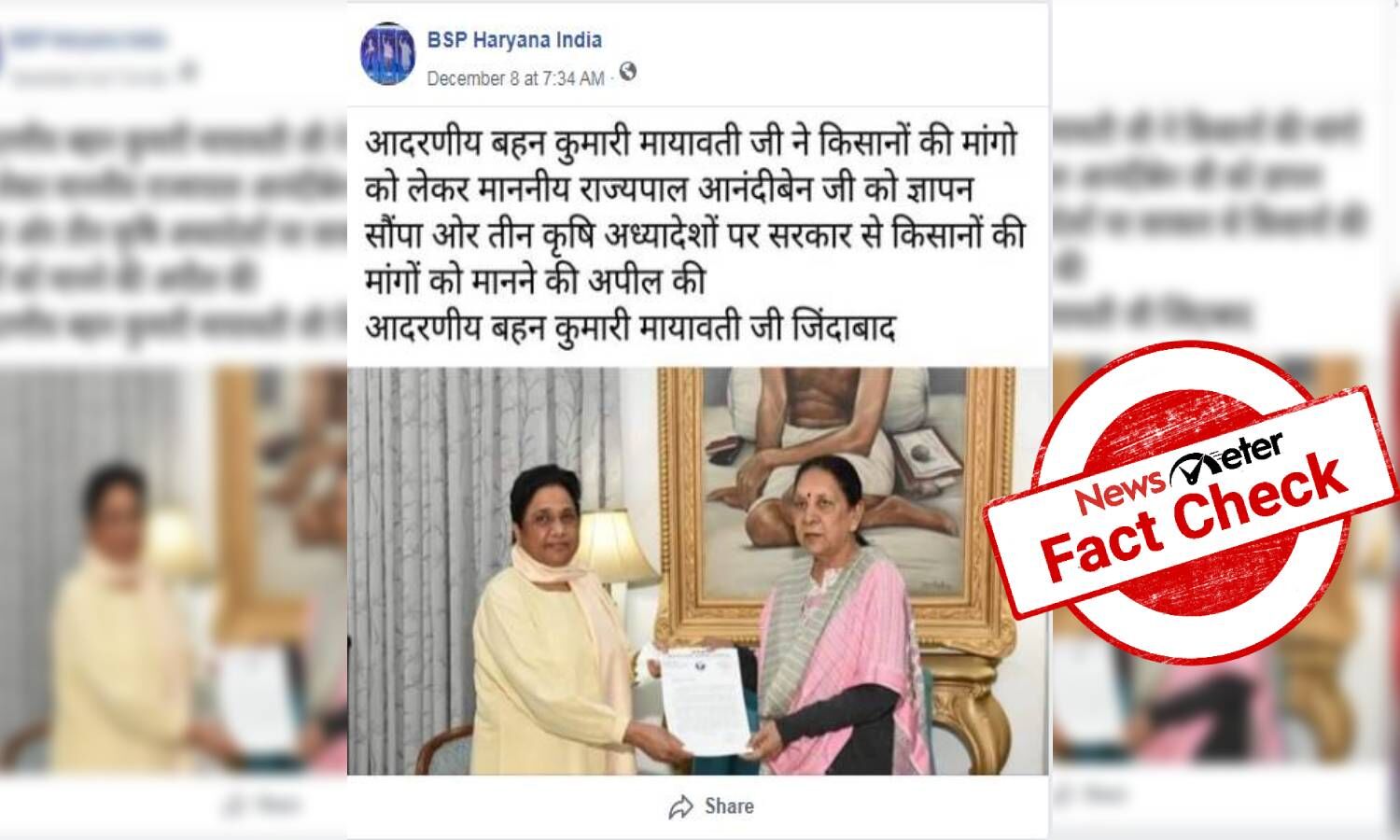1400x840 pixels.
Task: Open the December 8 at 7:34 AM timestamp
Action: point(515,78)
